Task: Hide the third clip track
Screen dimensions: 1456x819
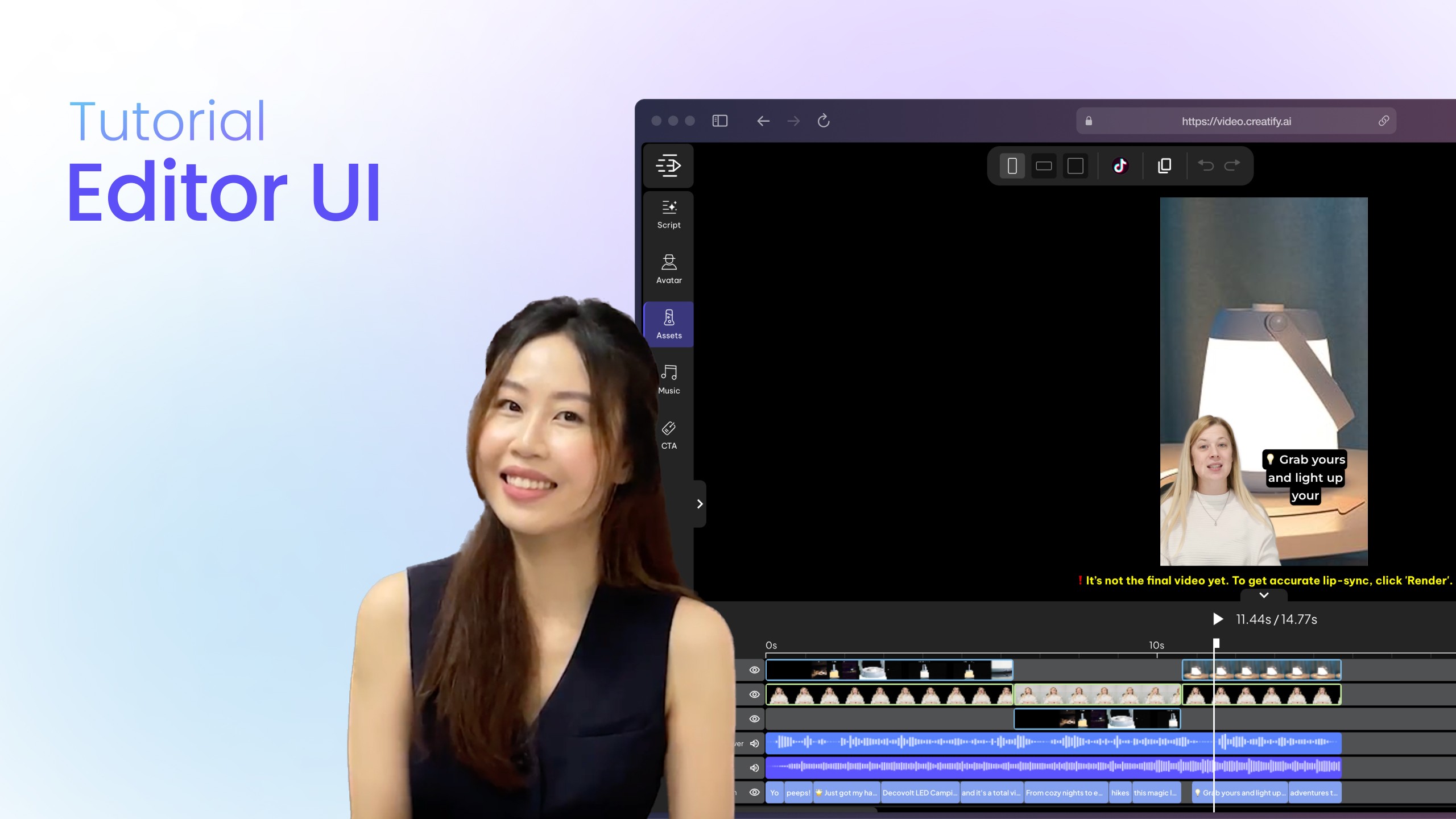Action: pyautogui.click(x=754, y=719)
